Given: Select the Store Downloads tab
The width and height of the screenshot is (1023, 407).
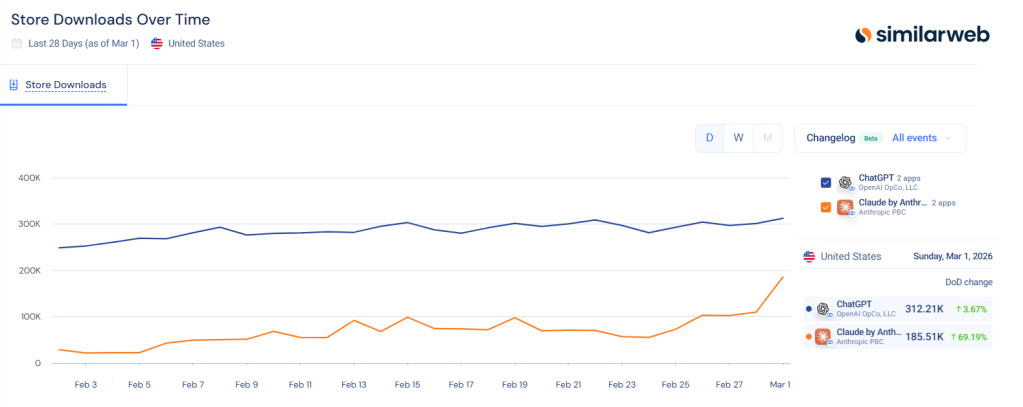Looking at the screenshot, I should pyautogui.click(x=65, y=85).
